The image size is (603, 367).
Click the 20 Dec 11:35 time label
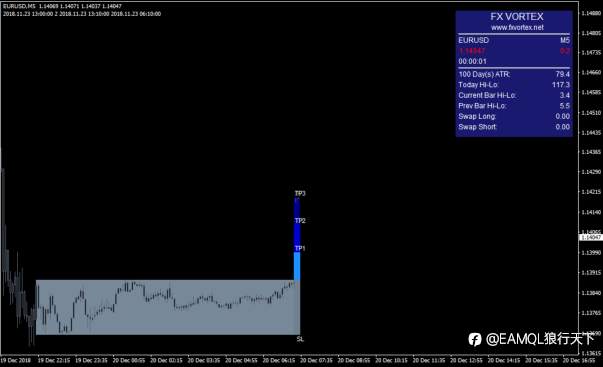click(x=429, y=360)
